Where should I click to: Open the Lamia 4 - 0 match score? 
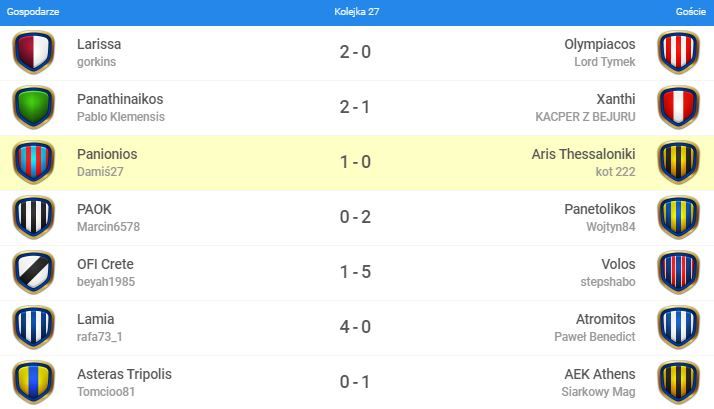(x=355, y=327)
